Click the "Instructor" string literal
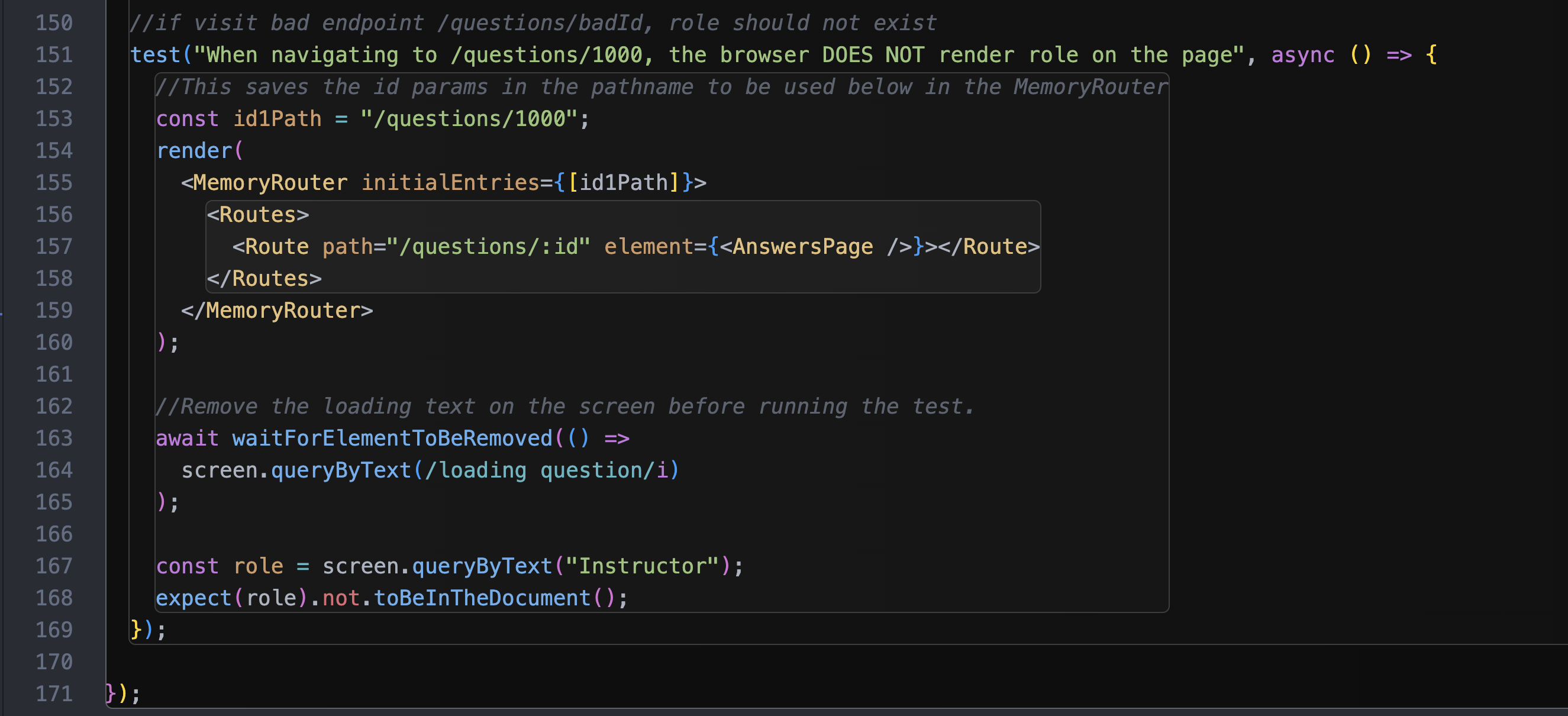 642,566
